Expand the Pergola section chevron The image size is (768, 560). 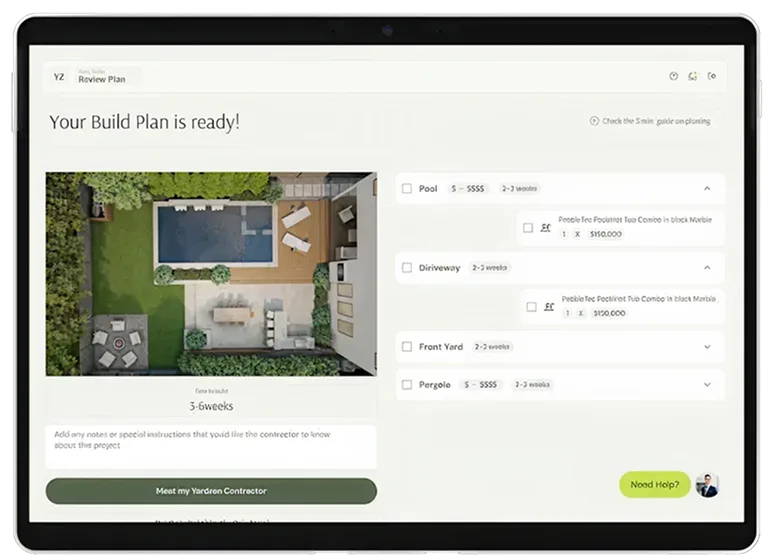(707, 385)
